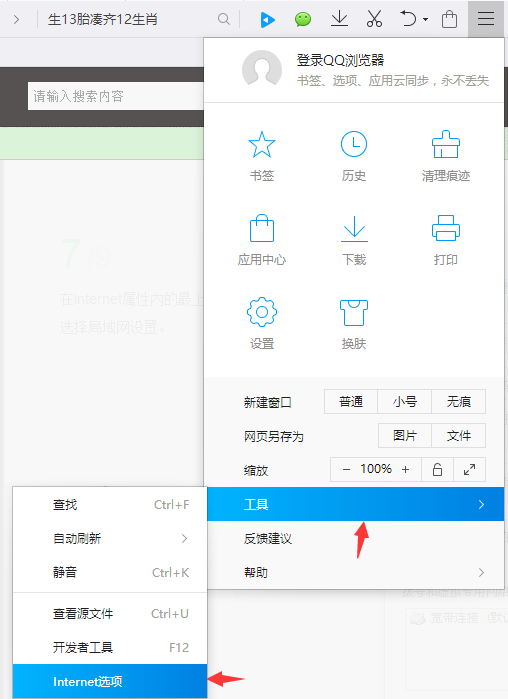The height and width of the screenshot is (699, 508).
Task: Save webpage as 图片 image
Action: 405,436
